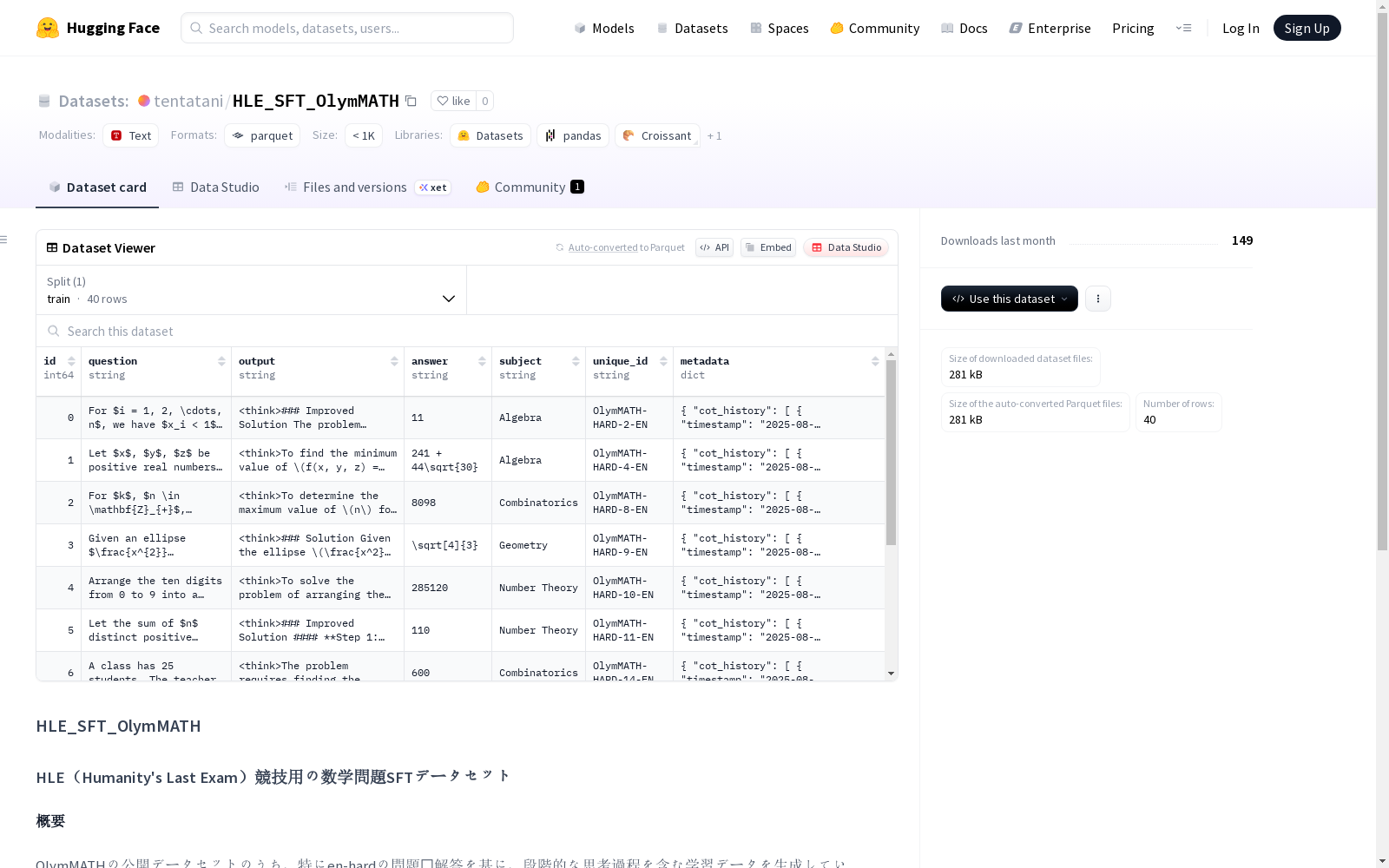Open the table of contents sidebar icon
1389x868 pixels.
coord(4,240)
